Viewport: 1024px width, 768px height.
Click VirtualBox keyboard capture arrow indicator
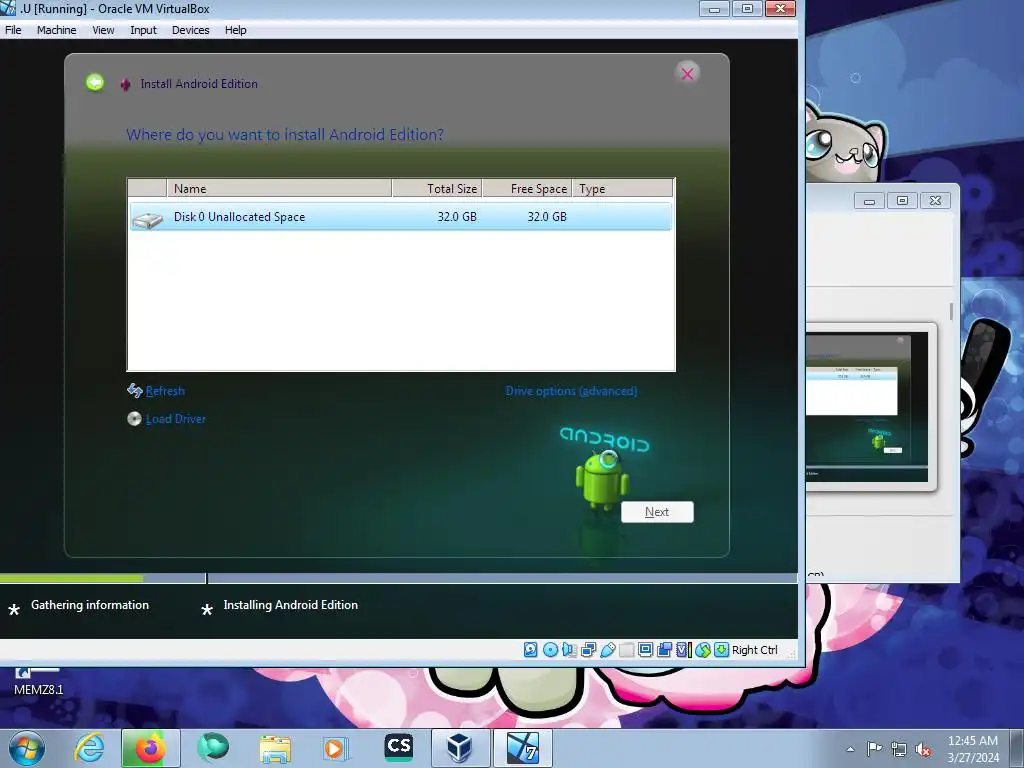[x=721, y=650]
